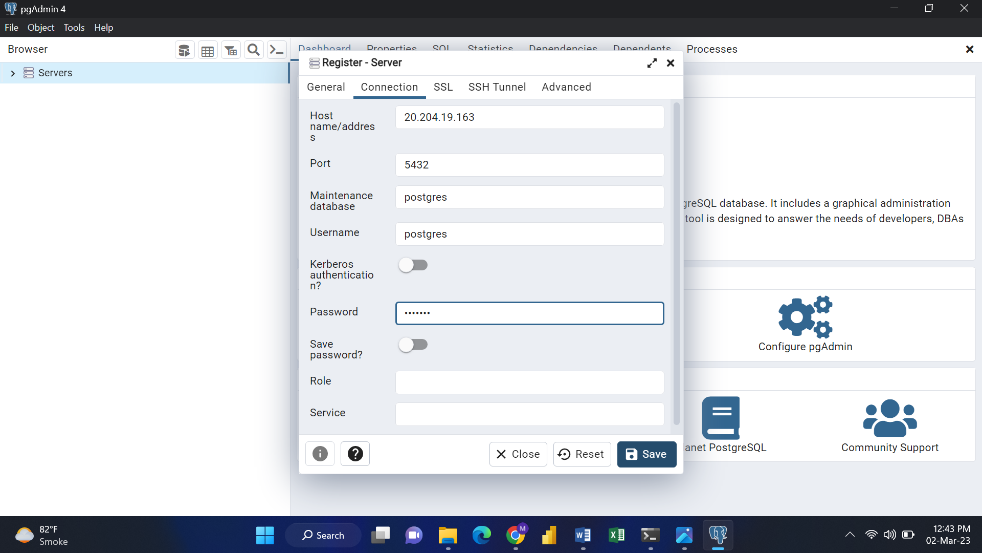Open the SSH Tunnel tab
This screenshot has width=982, height=553.
point(497,87)
